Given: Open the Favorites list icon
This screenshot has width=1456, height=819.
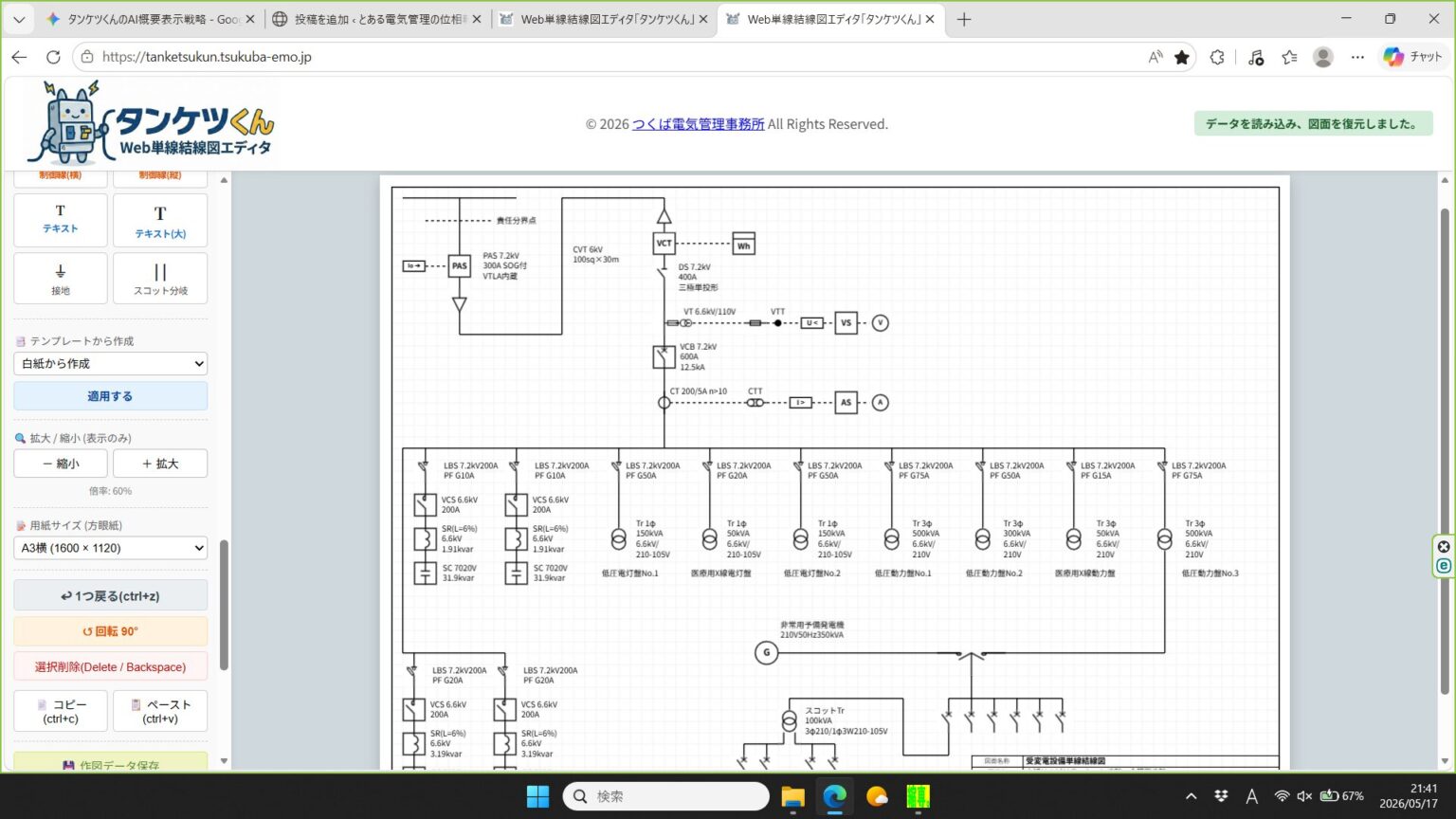Looking at the screenshot, I should pyautogui.click(x=1289, y=57).
